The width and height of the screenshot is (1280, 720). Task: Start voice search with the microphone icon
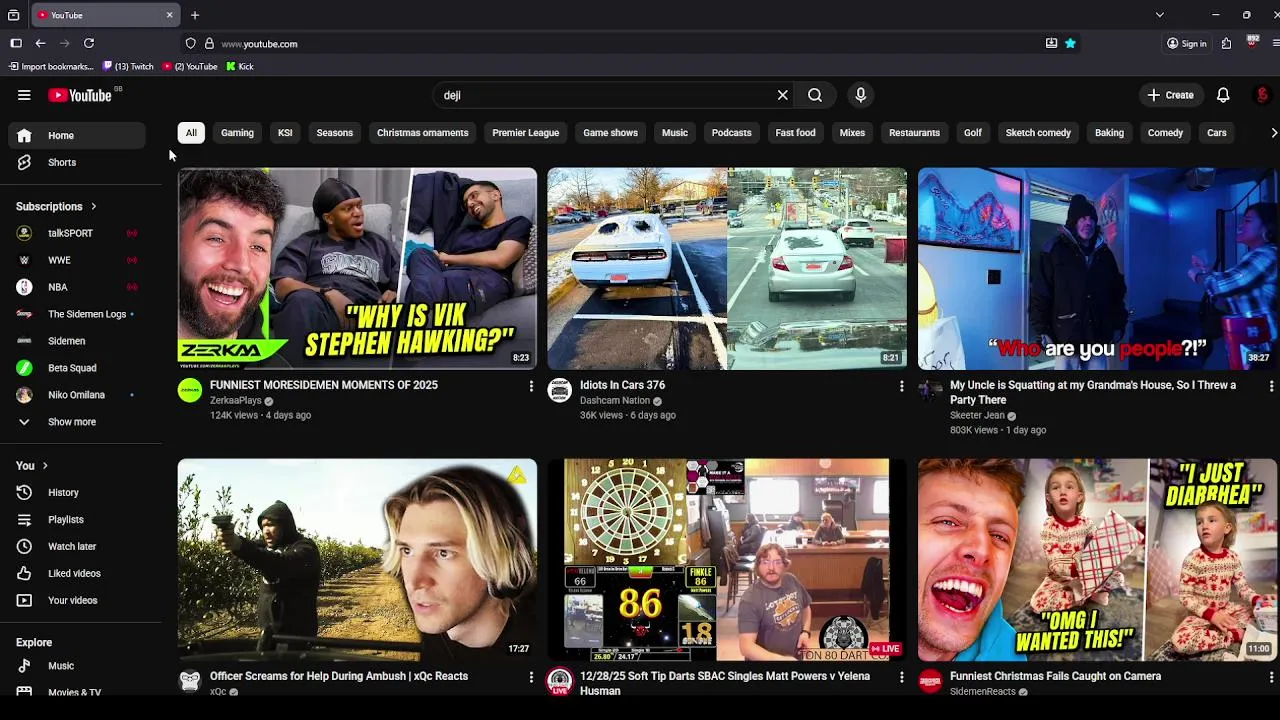(x=860, y=95)
